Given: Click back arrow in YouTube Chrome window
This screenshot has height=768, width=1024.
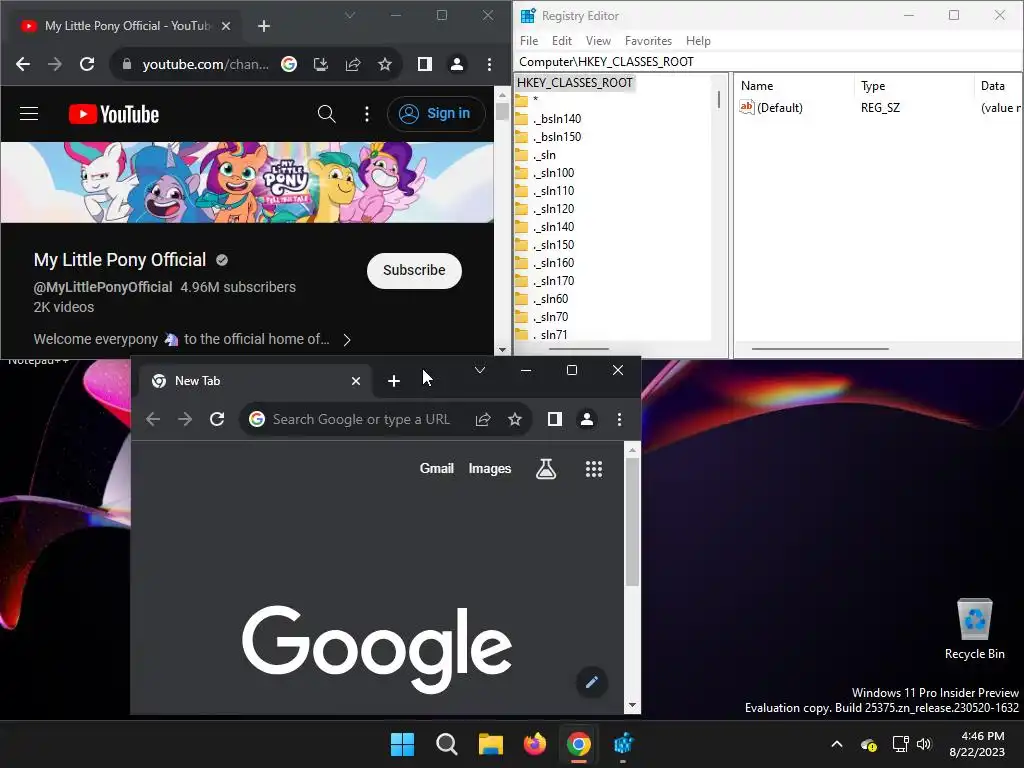Looking at the screenshot, I should (x=23, y=64).
